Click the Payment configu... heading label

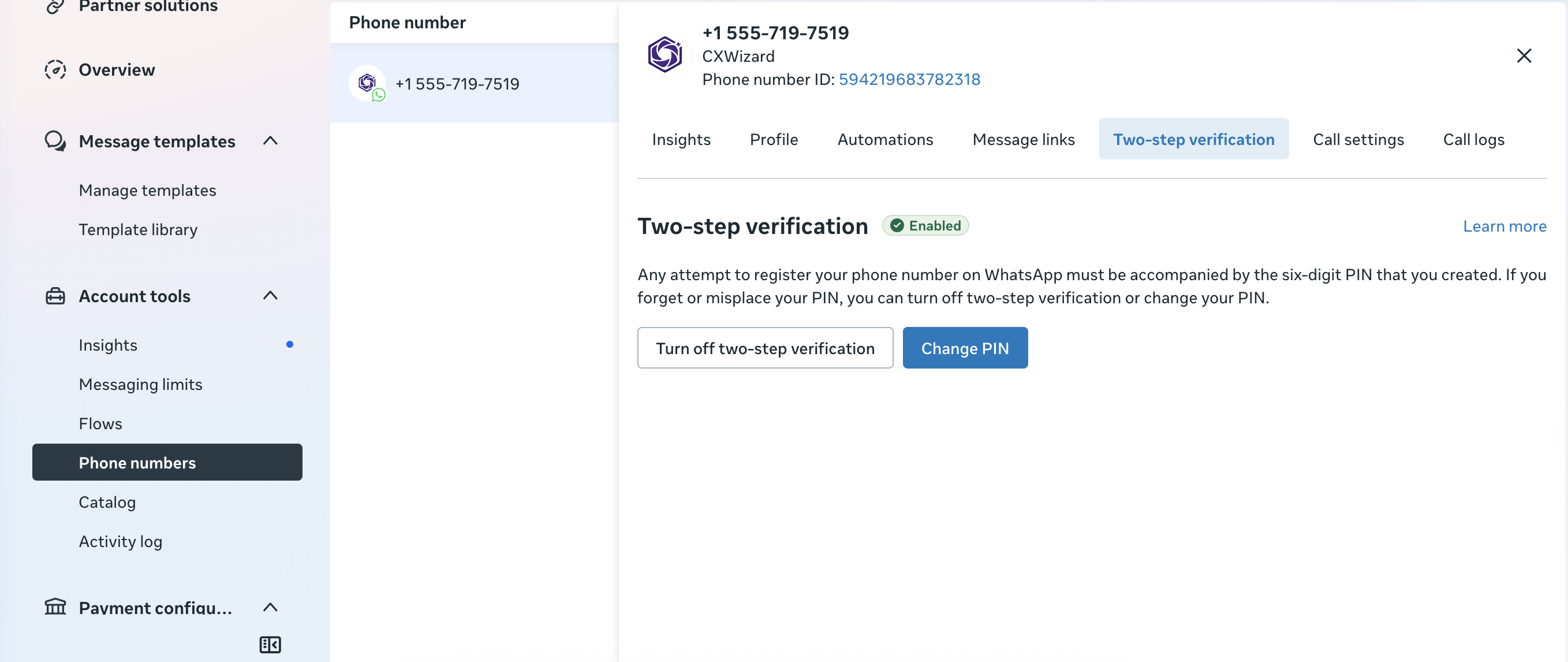tap(155, 607)
